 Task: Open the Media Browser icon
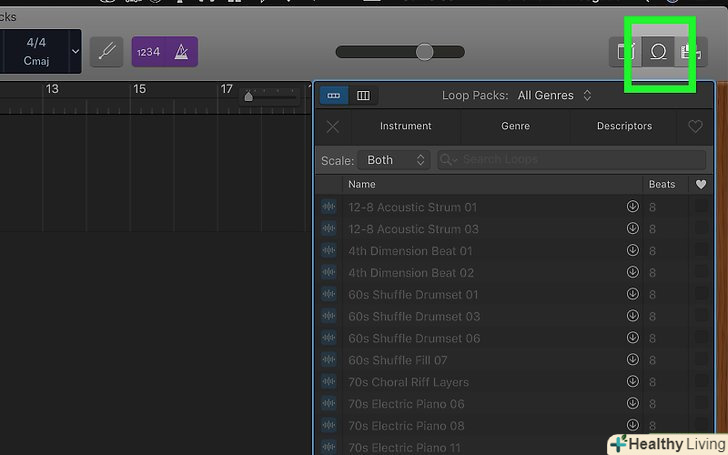[687, 52]
